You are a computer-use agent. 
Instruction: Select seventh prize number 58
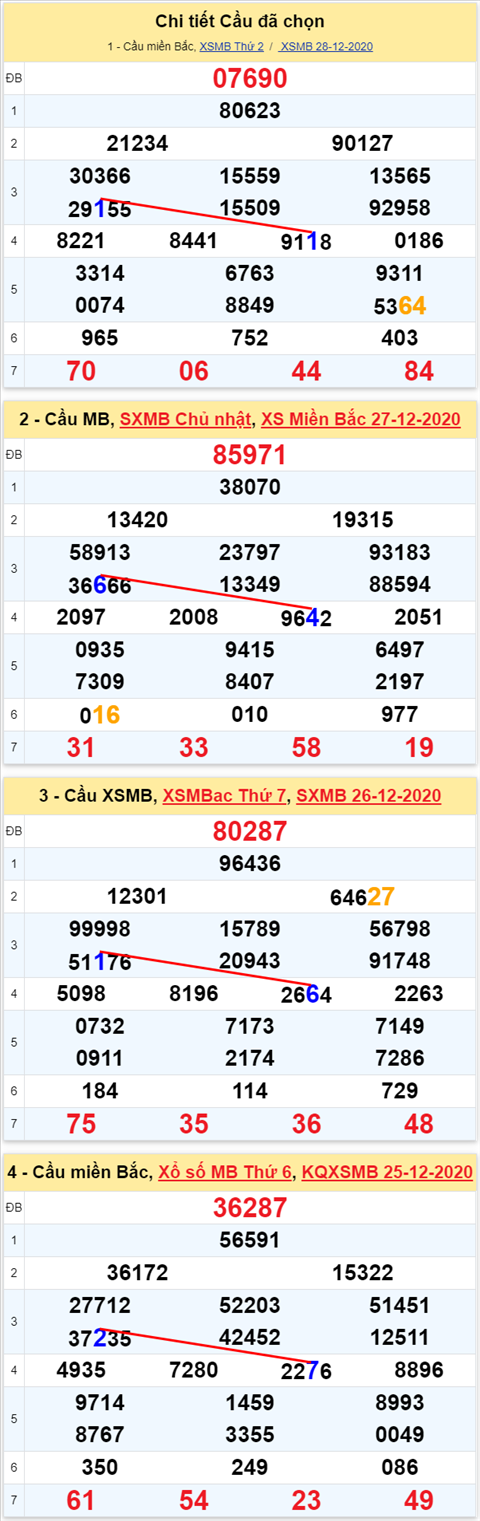click(x=306, y=747)
